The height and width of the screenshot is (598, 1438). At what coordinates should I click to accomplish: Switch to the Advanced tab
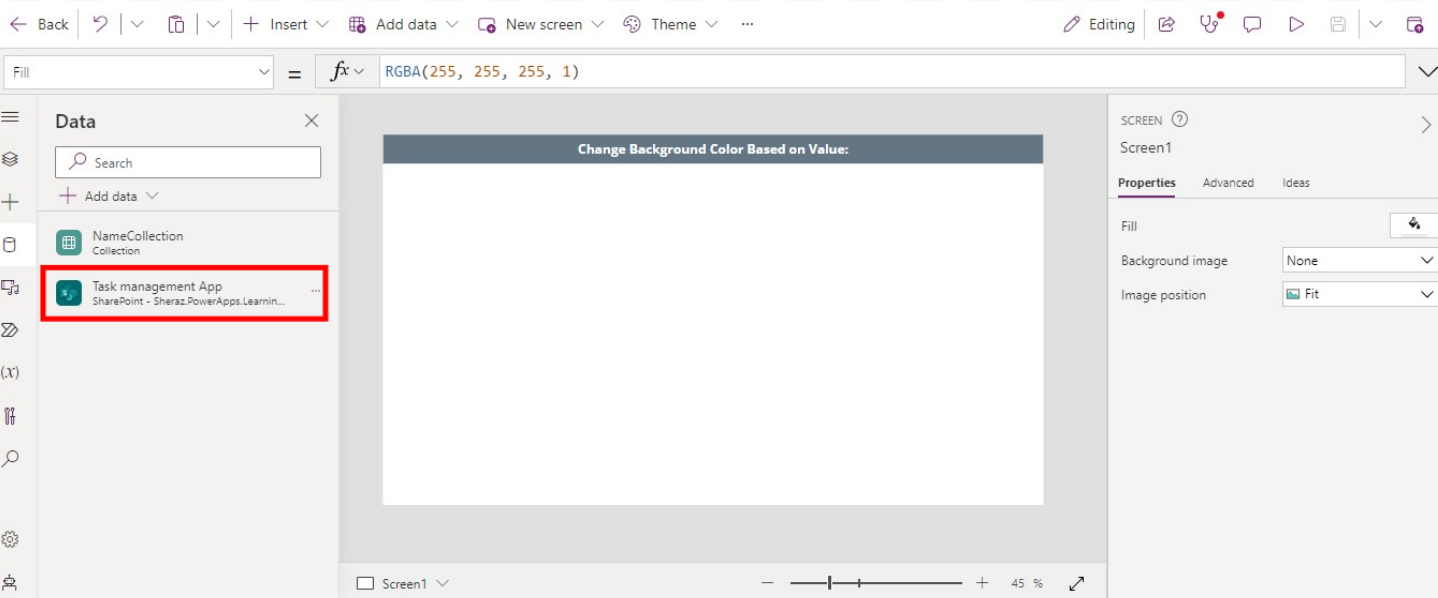[x=1228, y=183]
